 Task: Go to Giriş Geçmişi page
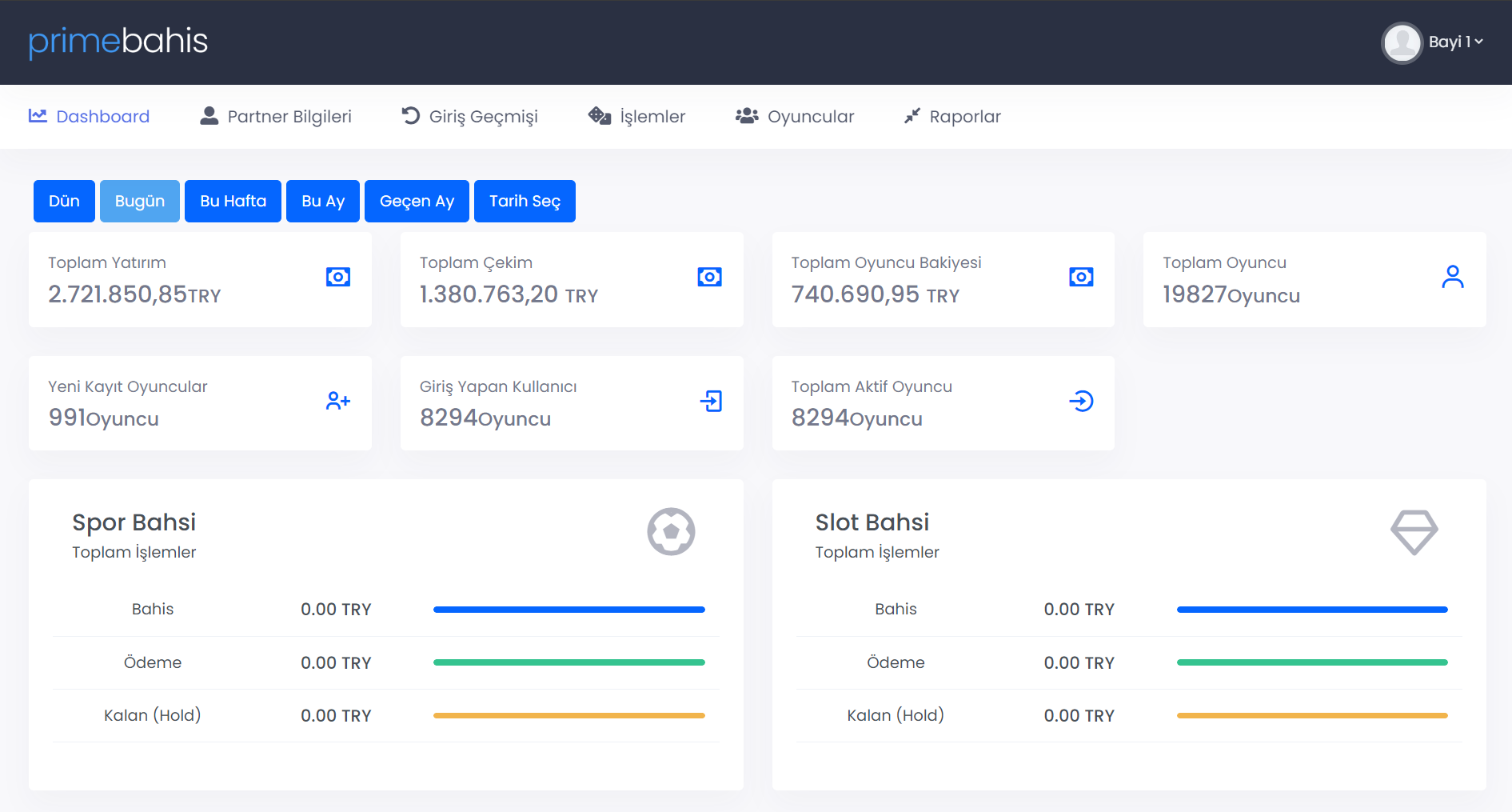(x=470, y=117)
